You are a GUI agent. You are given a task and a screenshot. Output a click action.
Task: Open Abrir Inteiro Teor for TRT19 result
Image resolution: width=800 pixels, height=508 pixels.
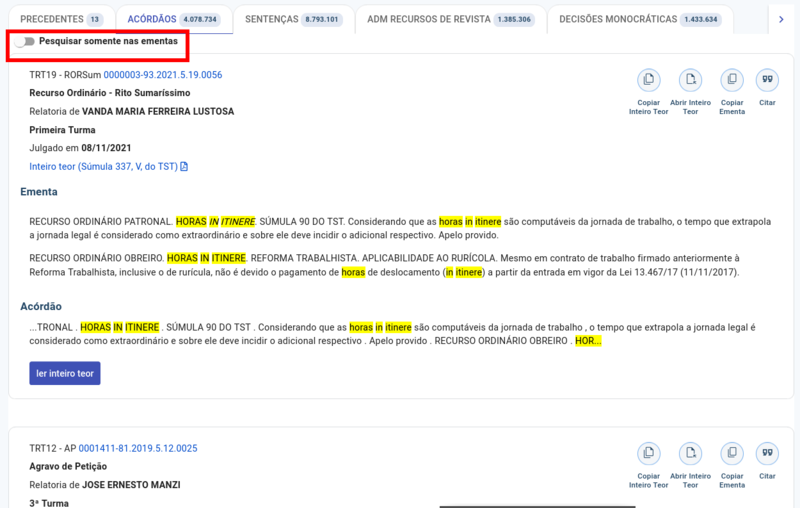[x=690, y=80]
